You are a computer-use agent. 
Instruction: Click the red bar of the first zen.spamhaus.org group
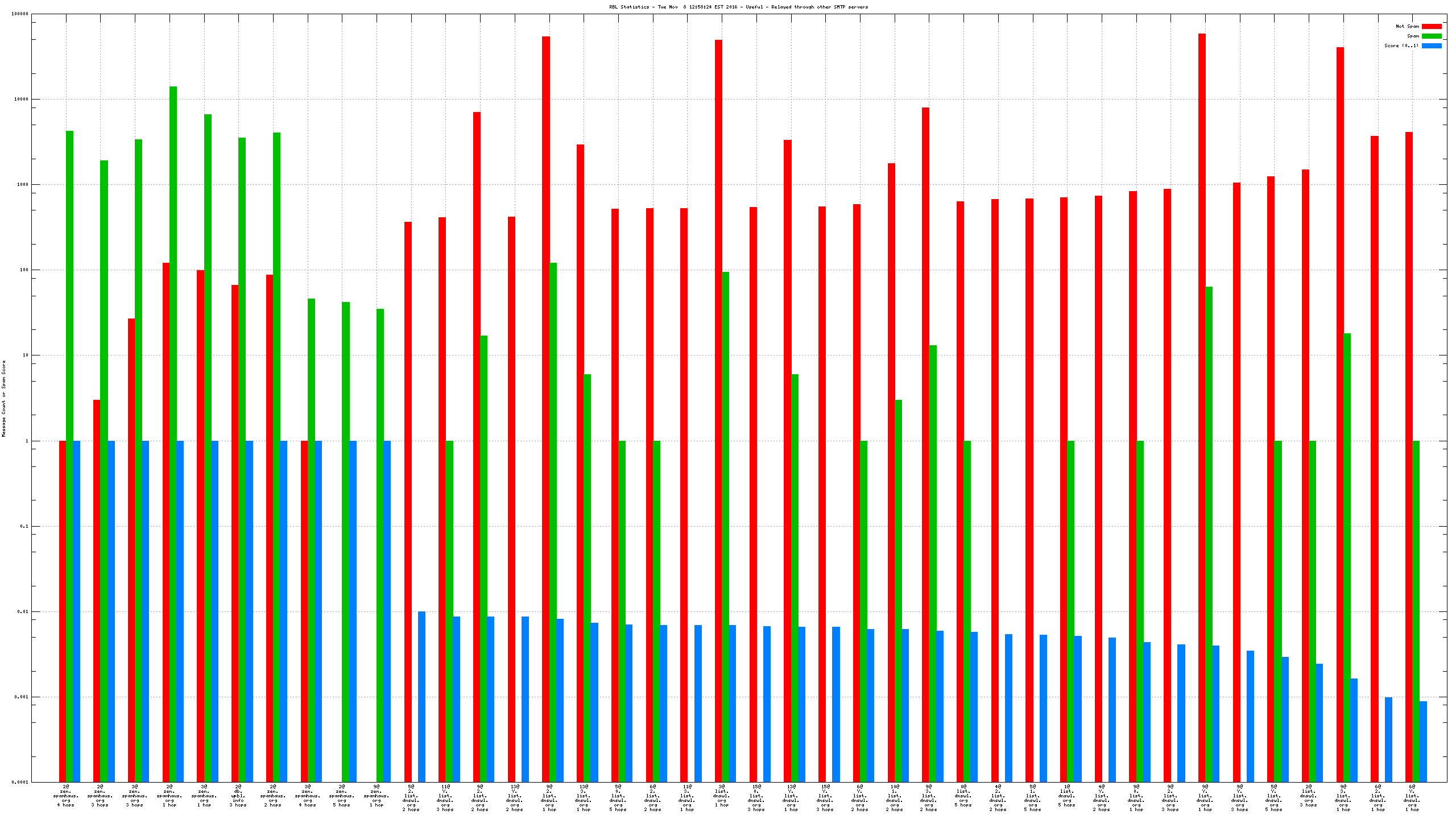63,611
